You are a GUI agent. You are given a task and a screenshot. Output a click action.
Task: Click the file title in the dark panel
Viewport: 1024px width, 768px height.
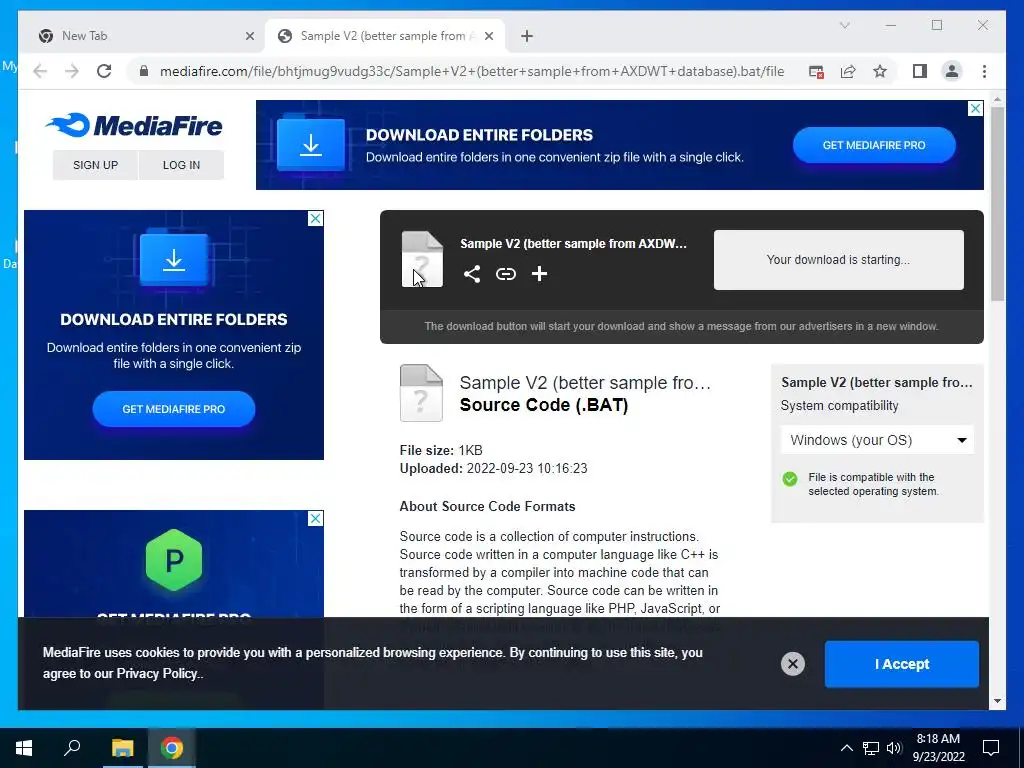[x=573, y=244]
